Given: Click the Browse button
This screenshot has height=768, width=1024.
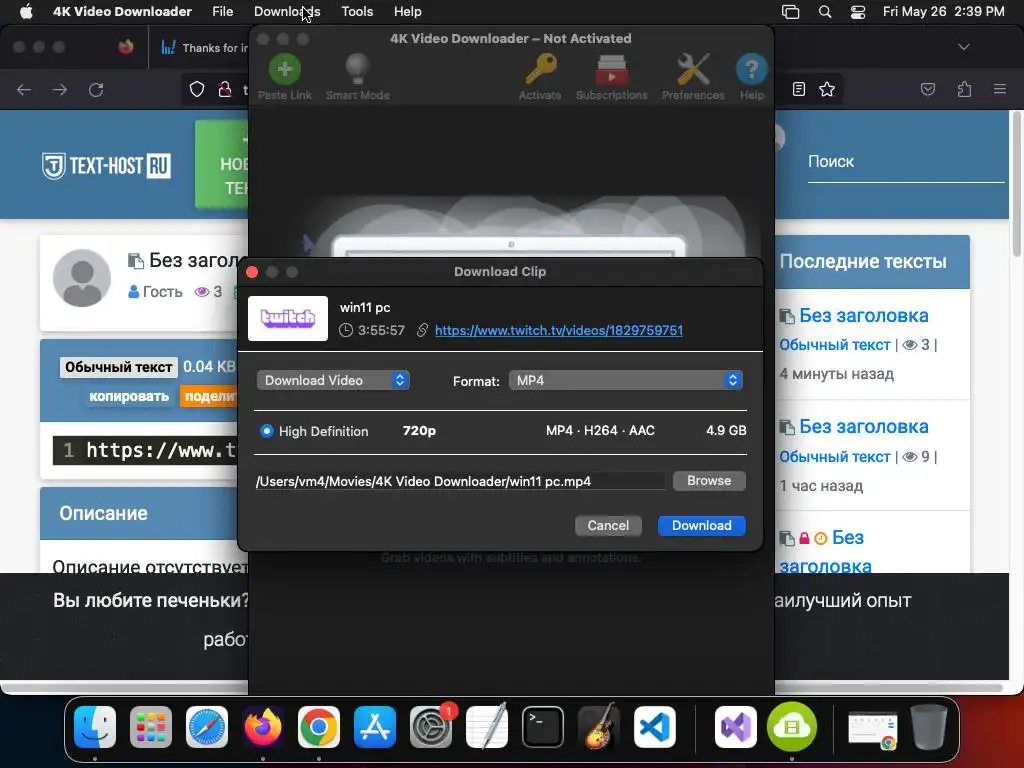Looking at the screenshot, I should coord(709,481).
